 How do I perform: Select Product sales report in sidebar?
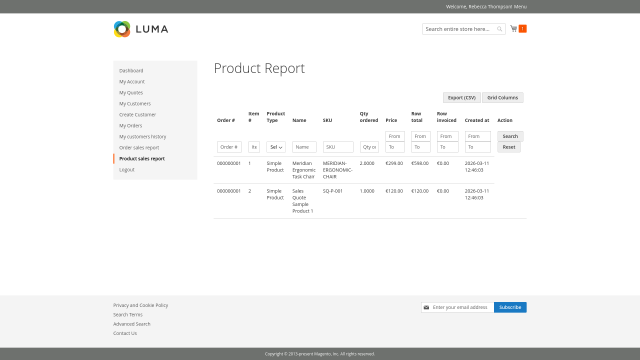click(142, 159)
